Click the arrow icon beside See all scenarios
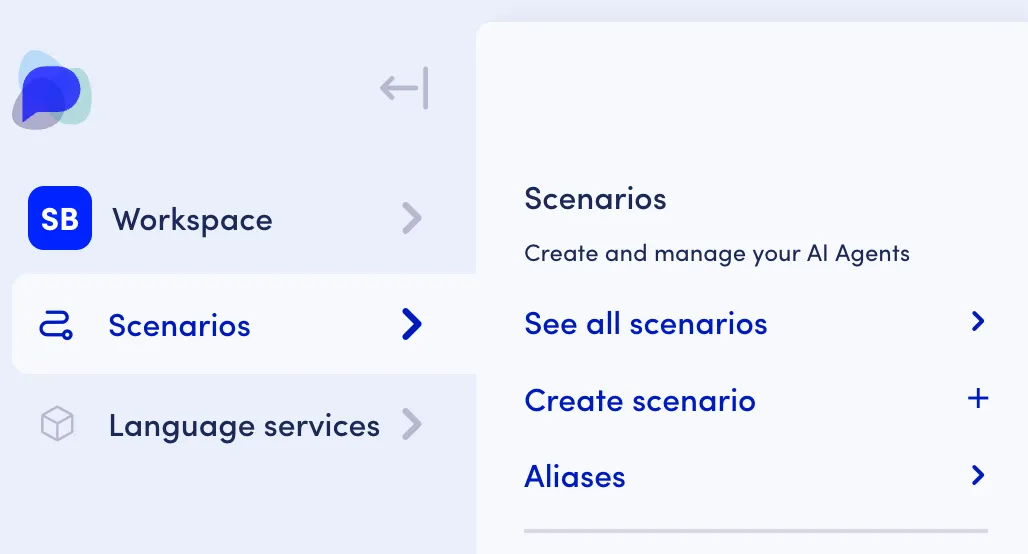 point(978,321)
